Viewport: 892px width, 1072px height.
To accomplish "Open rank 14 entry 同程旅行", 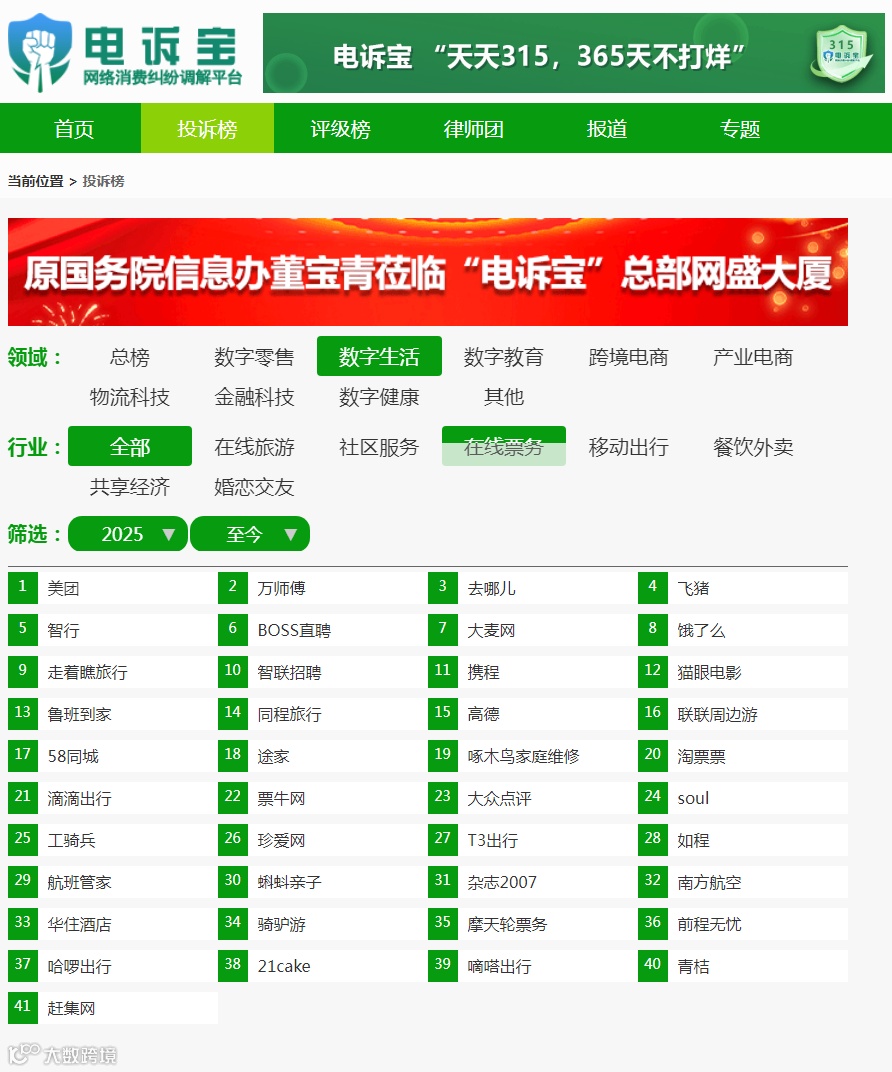I will point(323,714).
